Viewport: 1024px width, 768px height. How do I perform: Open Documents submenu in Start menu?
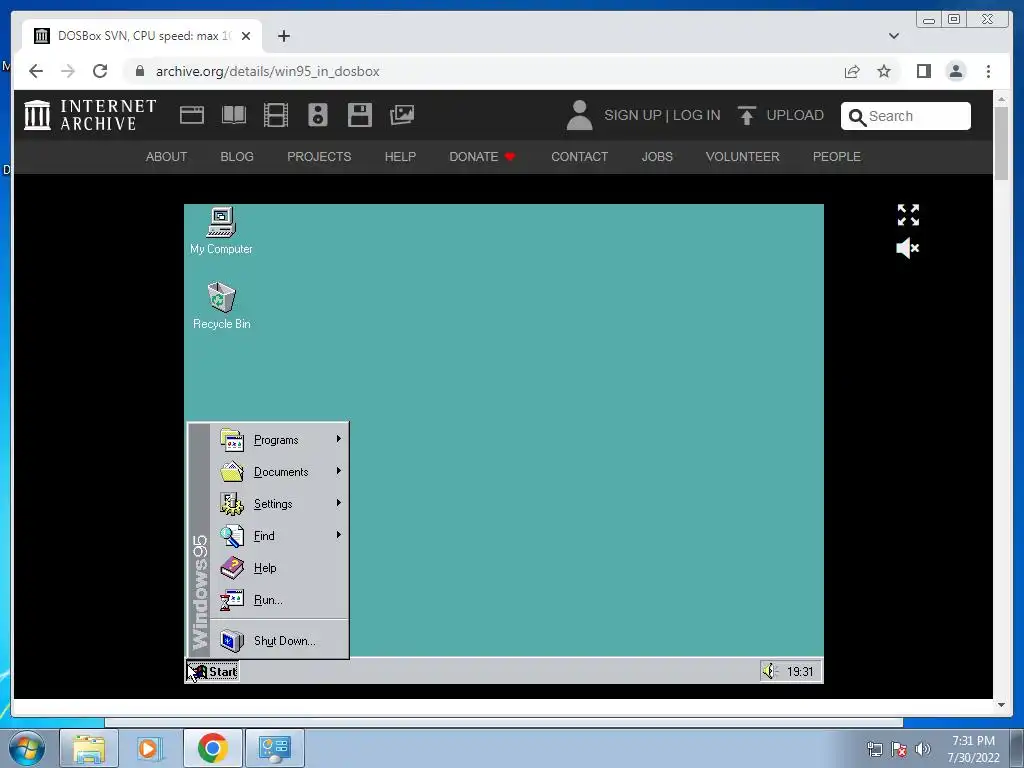point(281,472)
